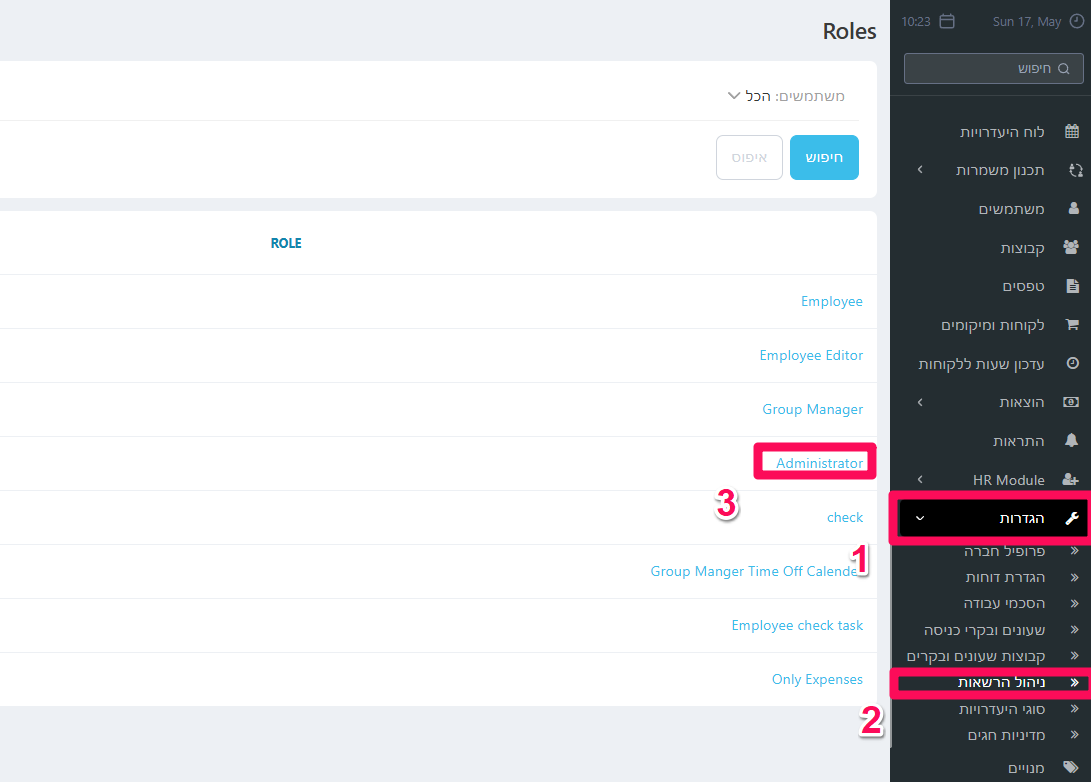Click the bell icon beside התראות

pos(1072,440)
